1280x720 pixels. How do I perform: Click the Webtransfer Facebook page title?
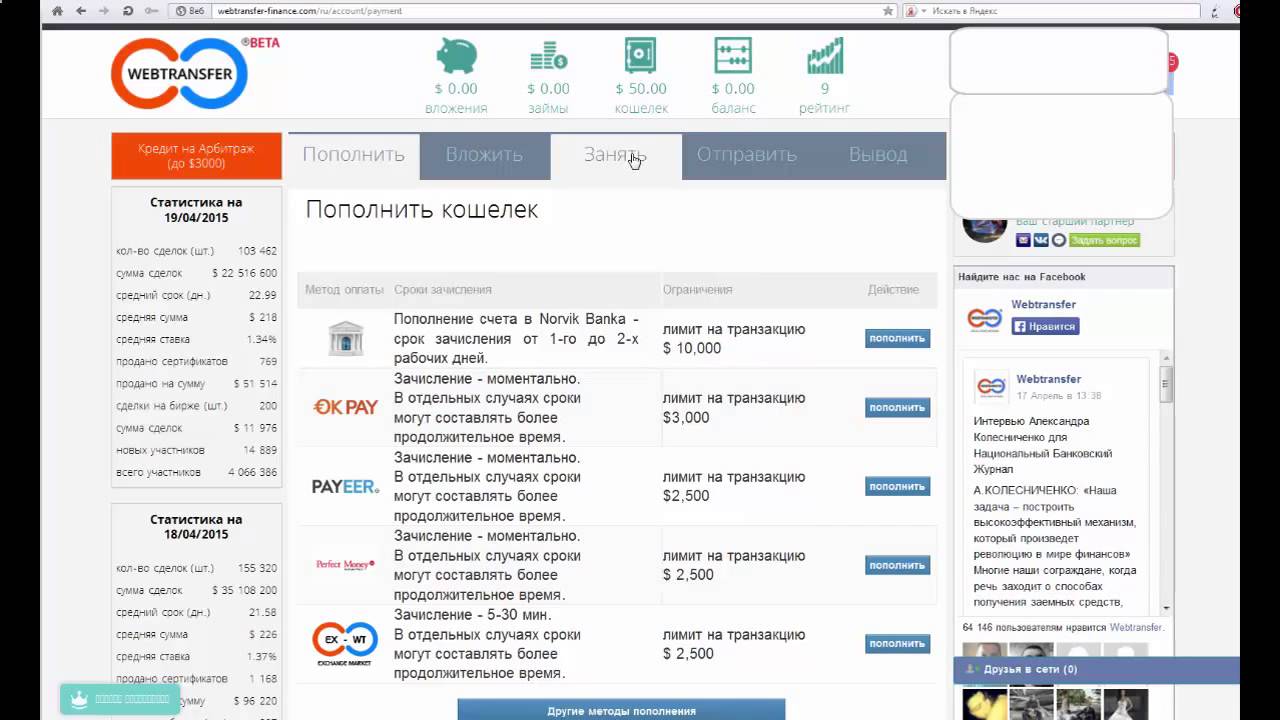1043,304
